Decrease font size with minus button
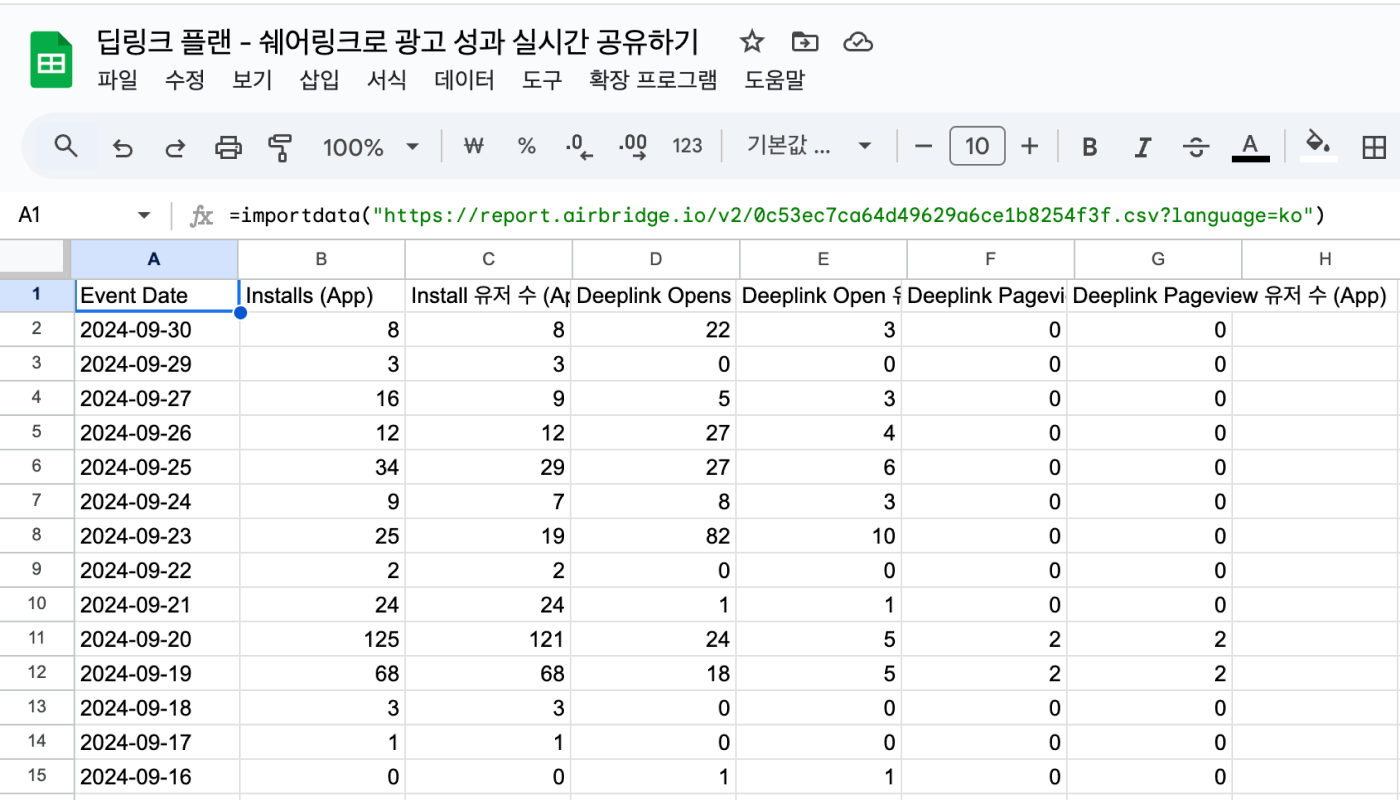The image size is (1400, 800). tap(923, 147)
